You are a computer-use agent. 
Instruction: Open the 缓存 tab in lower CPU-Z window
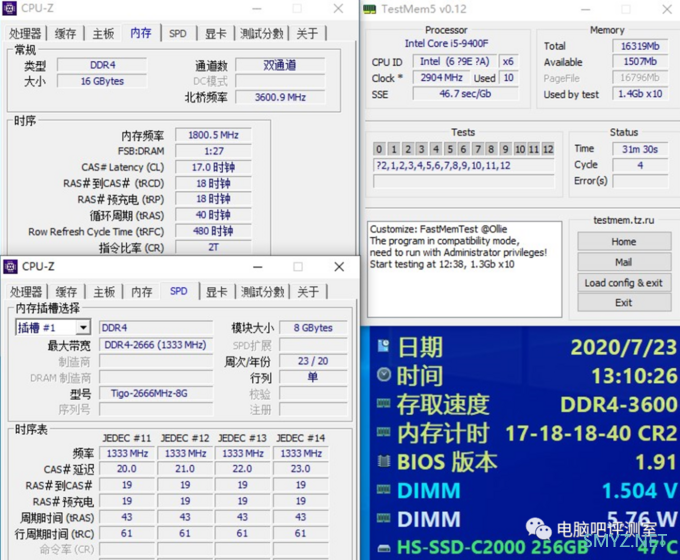(x=66, y=291)
